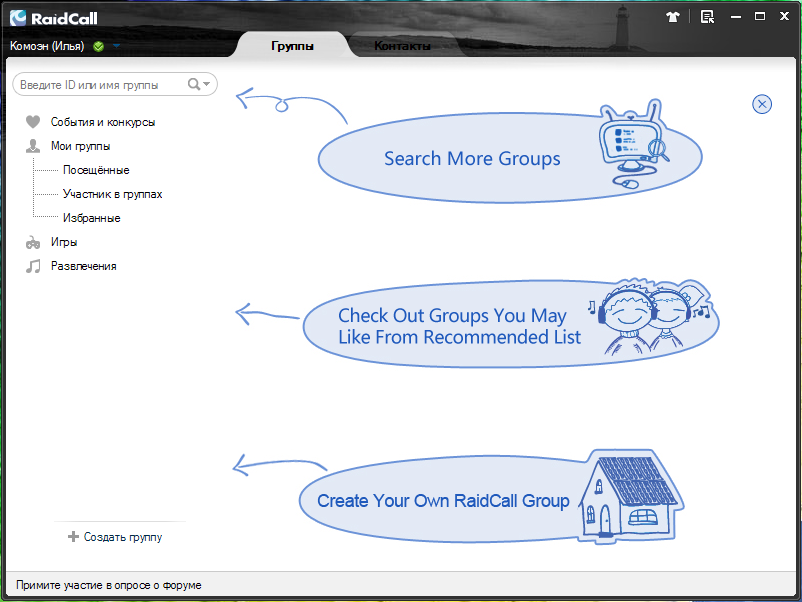Click the username Комоэн (Илья)
The width and height of the screenshot is (802, 602).
(47, 46)
